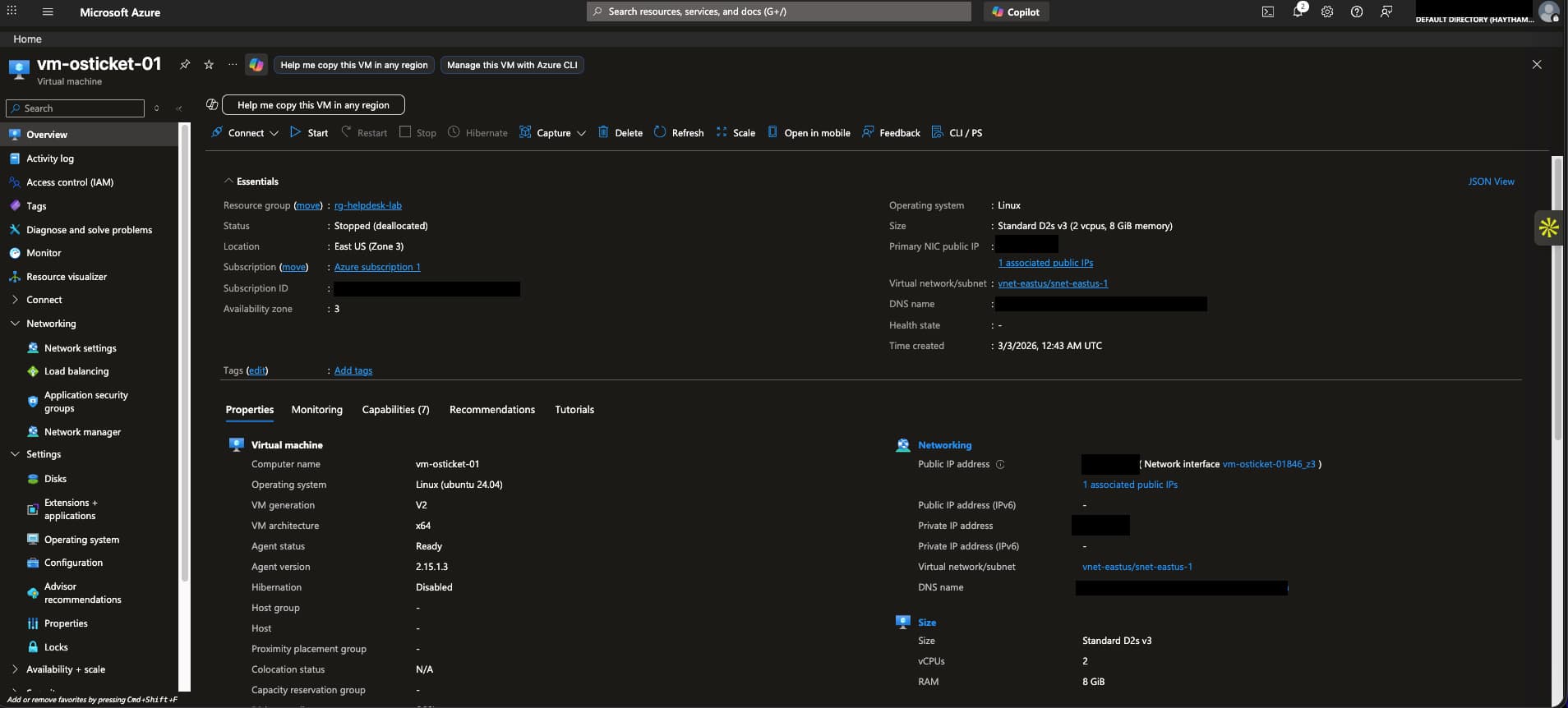Open the Capture dropdown
1568x708 pixels.
552,132
